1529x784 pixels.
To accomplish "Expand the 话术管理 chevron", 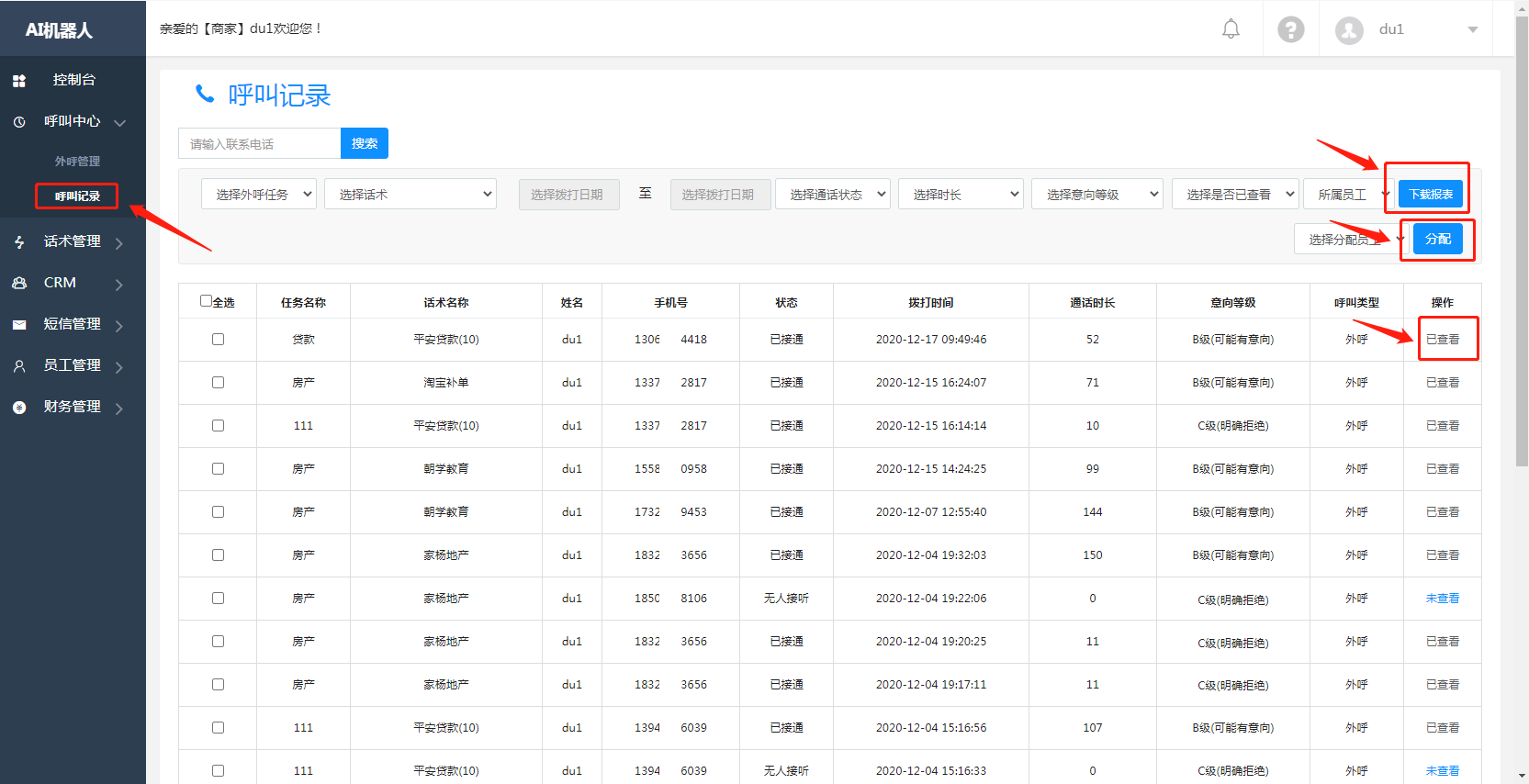I will 119,243.
